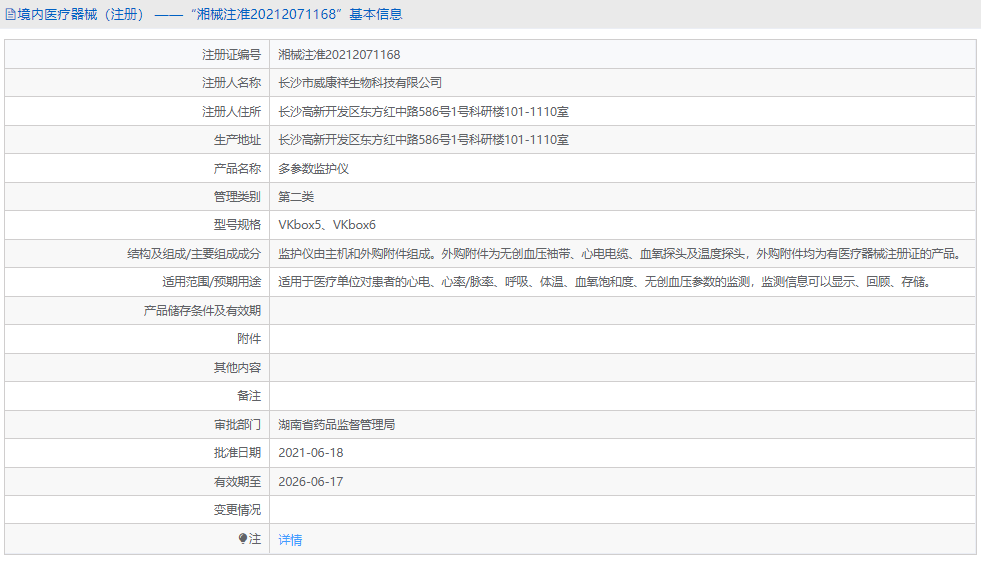Select approval date 2021-06-18
This screenshot has height=561, width=981.
[311, 452]
